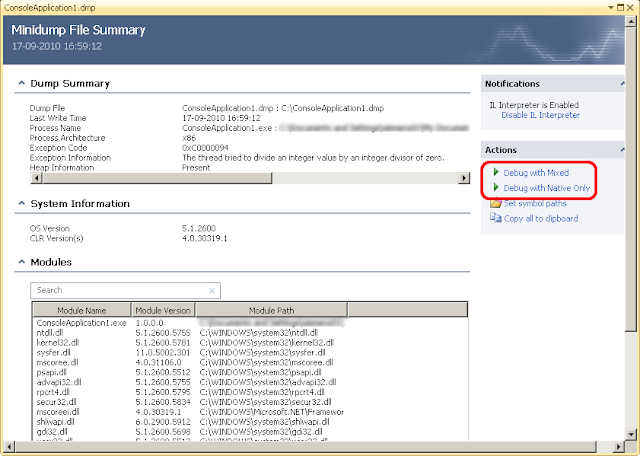Click the path C:\WINDOWS\system32\kernel32.dll
Viewport: 640px width, 456px height.
pos(267,343)
